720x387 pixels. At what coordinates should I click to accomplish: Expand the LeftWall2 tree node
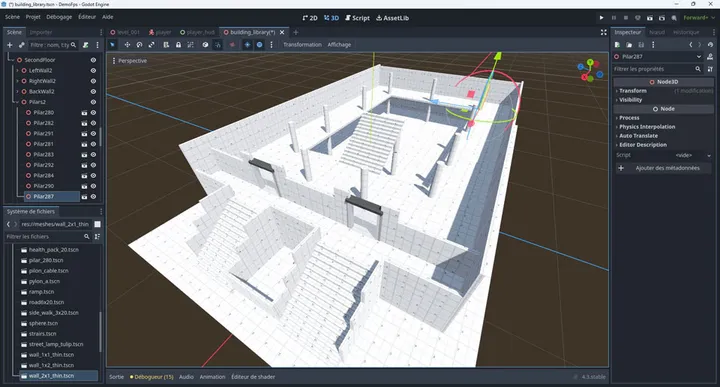pyautogui.click(x=17, y=71)
